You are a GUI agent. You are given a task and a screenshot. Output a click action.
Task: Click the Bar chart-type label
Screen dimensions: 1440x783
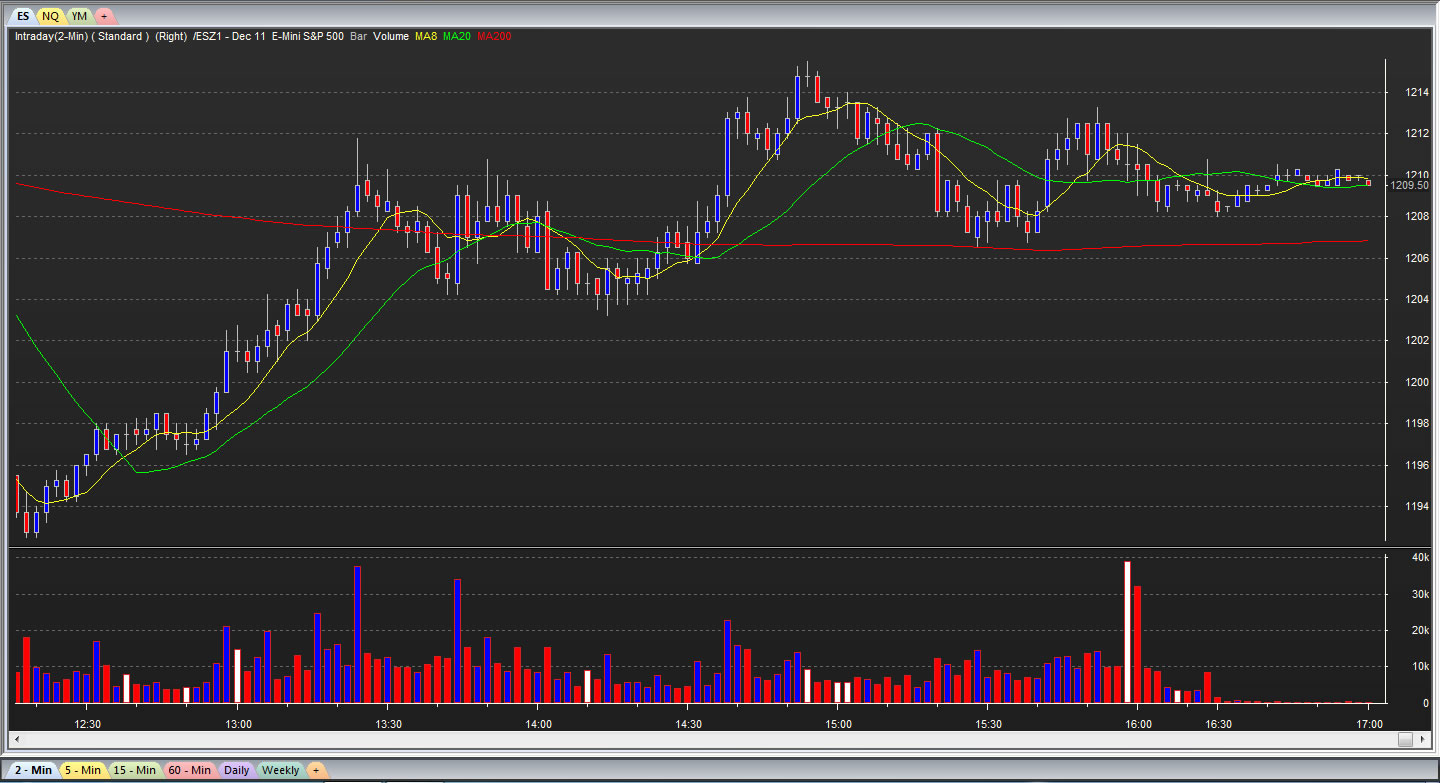[x=358, y=36]
